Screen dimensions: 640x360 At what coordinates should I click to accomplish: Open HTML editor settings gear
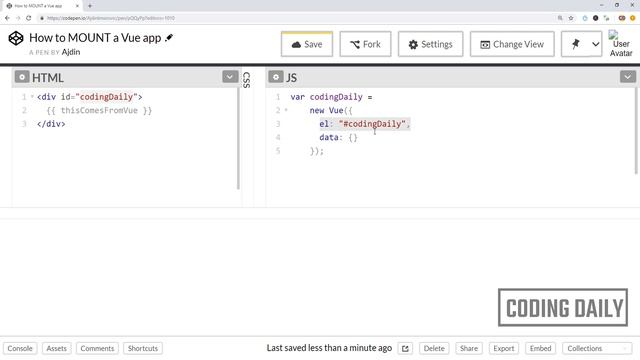[22, 77]
